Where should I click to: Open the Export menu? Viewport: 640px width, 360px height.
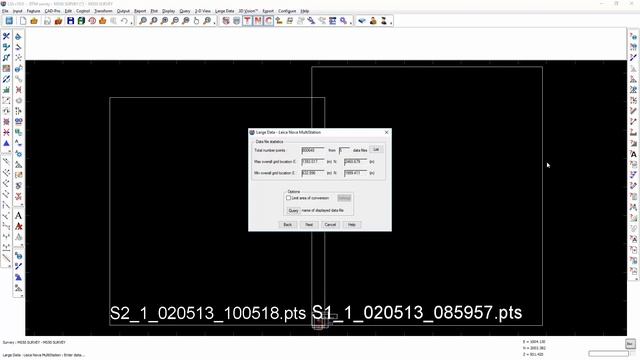268,11
